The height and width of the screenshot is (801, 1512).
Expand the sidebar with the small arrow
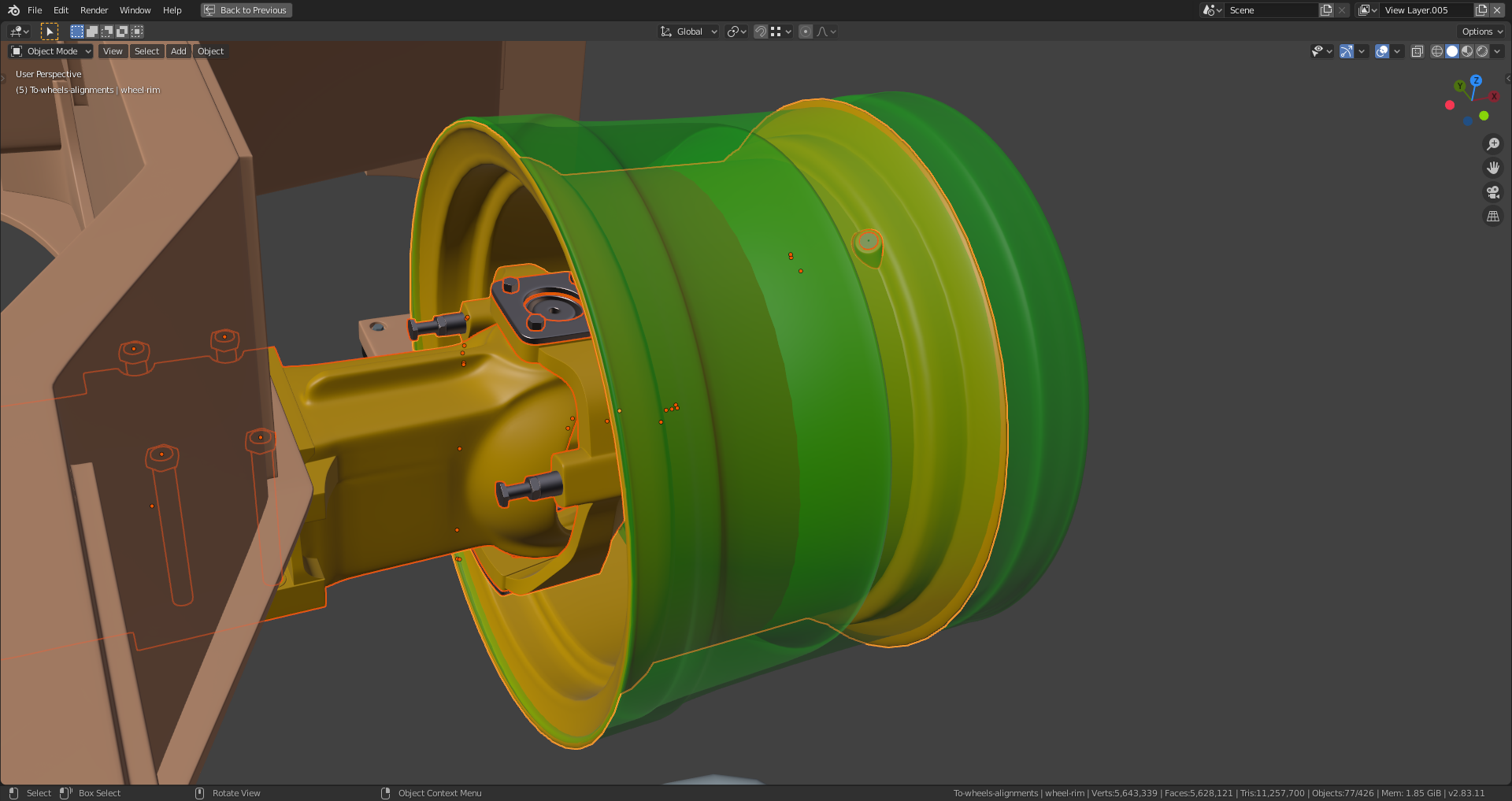(x=1507, y=78)
